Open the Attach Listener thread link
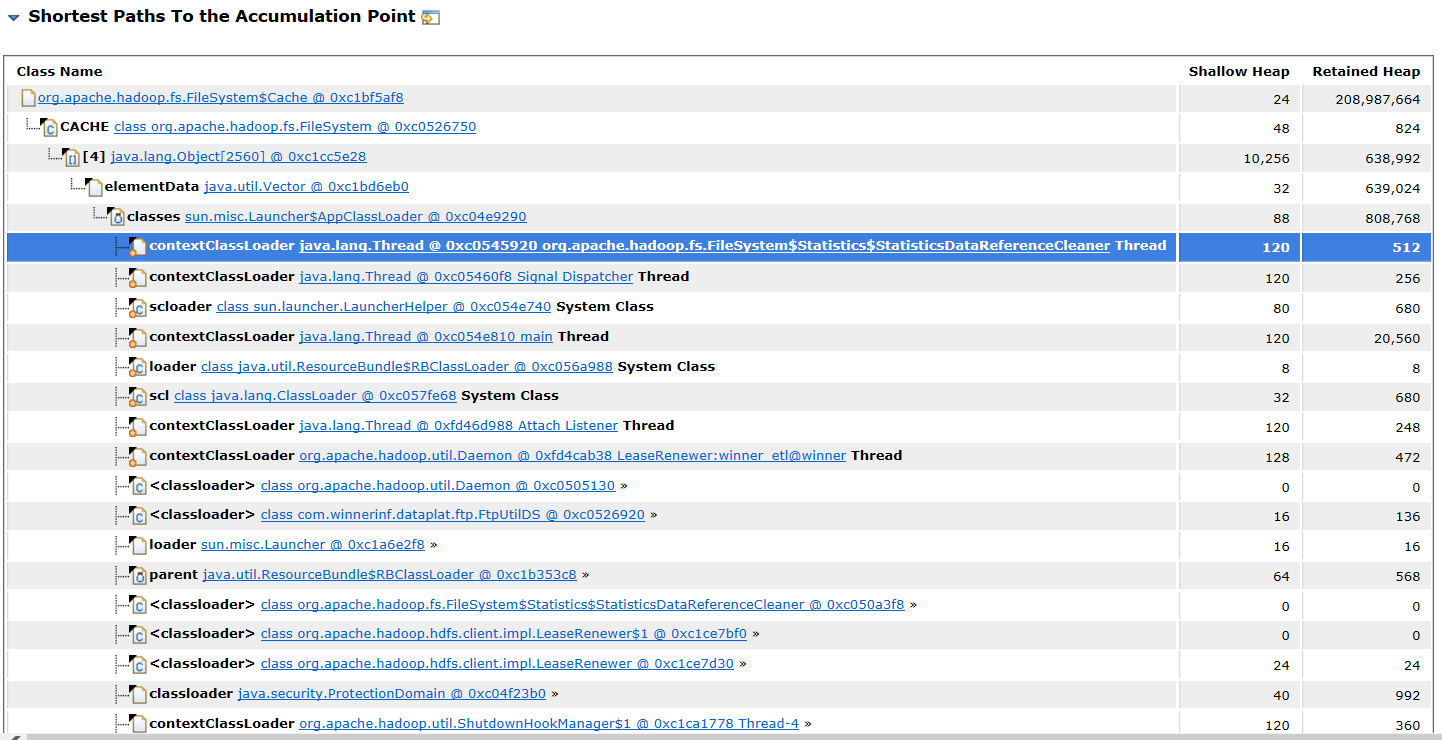 [x=458, y=426]
